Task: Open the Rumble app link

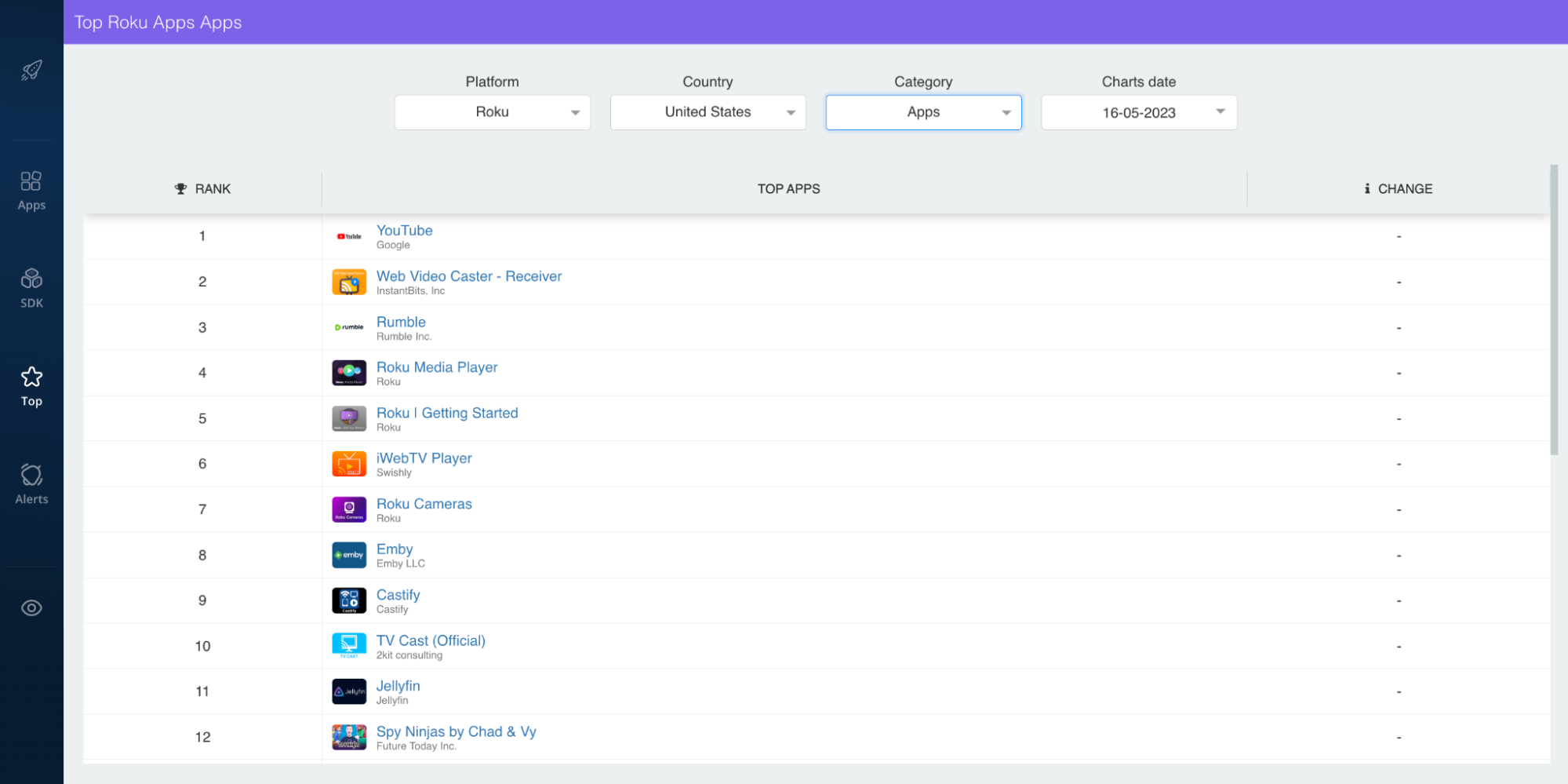Action: pyautogui.click(x=401, y=322)
